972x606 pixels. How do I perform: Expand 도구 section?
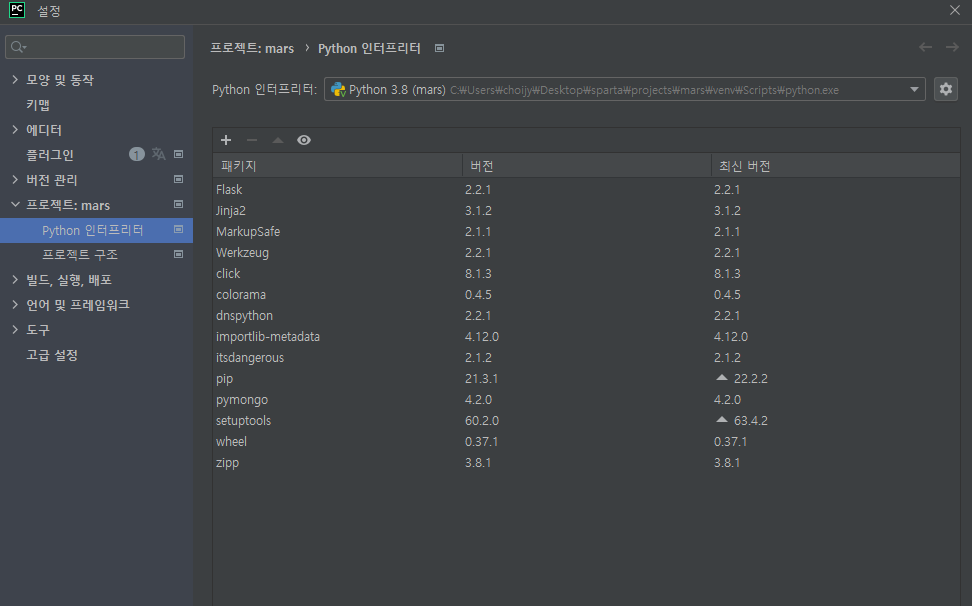(15, 330)
